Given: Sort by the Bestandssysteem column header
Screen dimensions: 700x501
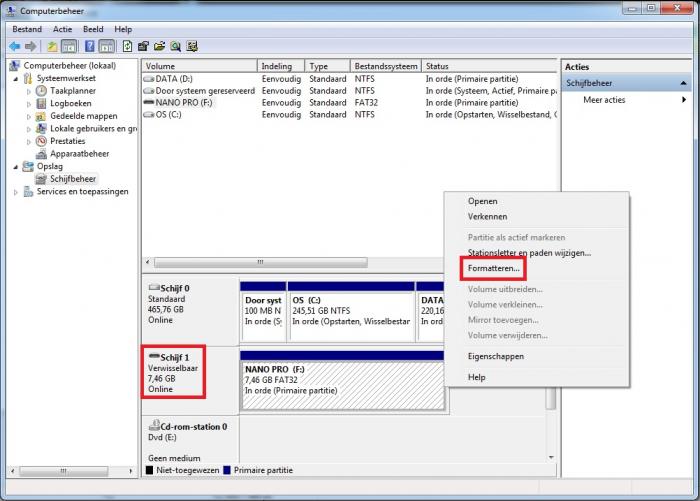Looking at the screenshot, I should [386, 66].
